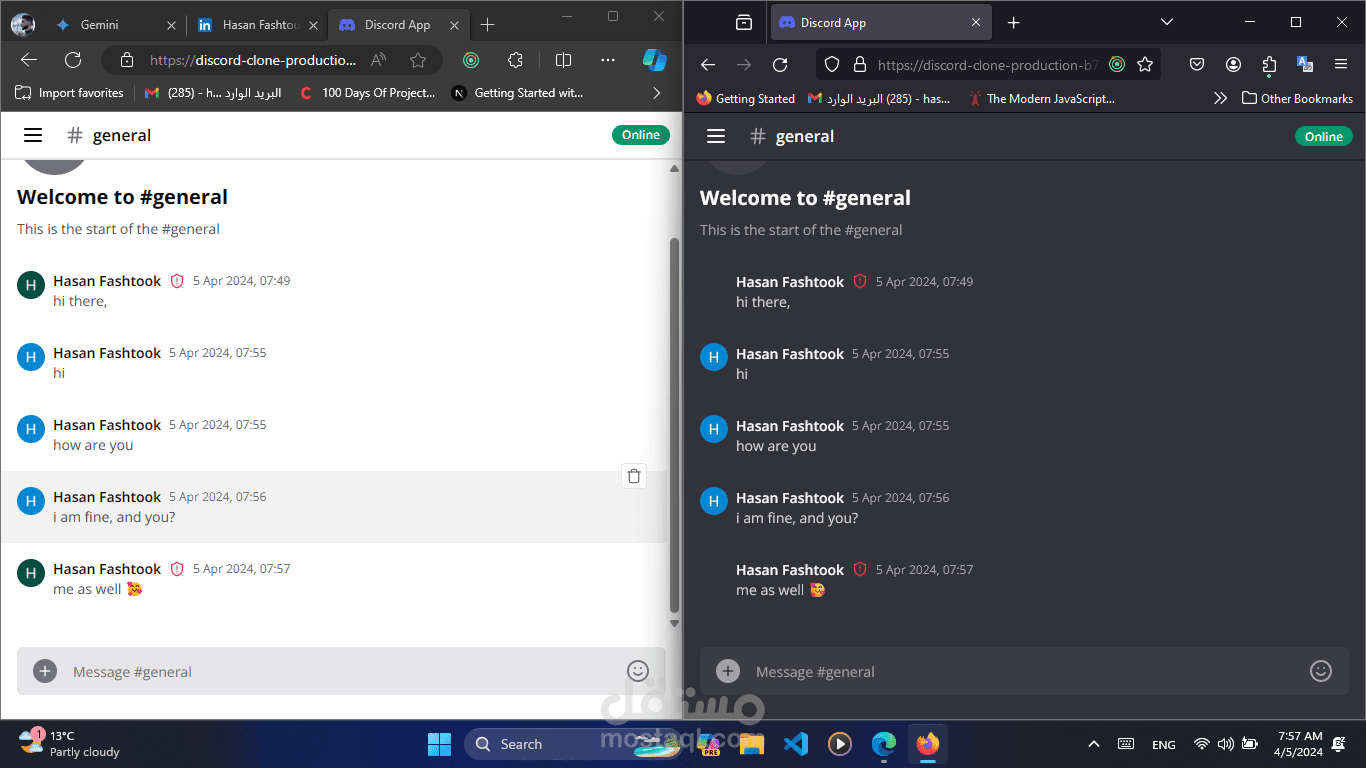Select Discord App tab in Firefox
The image size is (1366, 768).
coord(880,22)
